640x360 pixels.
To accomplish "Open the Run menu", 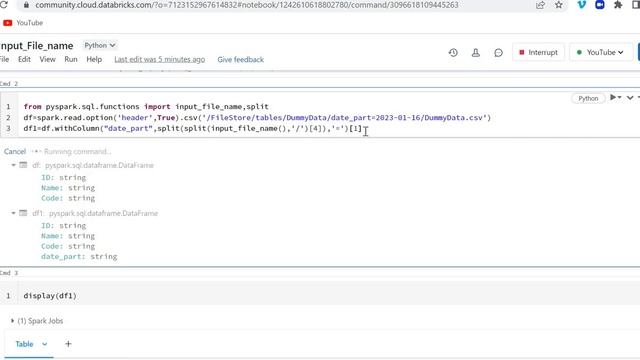I will click(x=71, y=59).
